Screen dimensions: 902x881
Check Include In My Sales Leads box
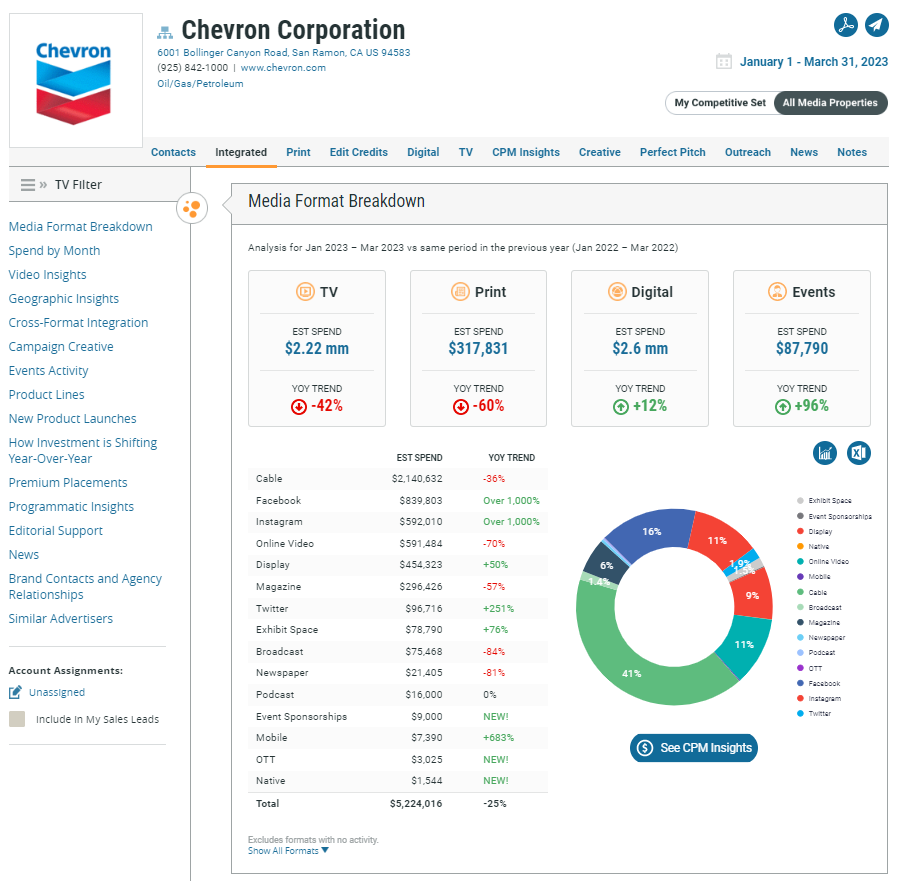click(x=17, y=719)
